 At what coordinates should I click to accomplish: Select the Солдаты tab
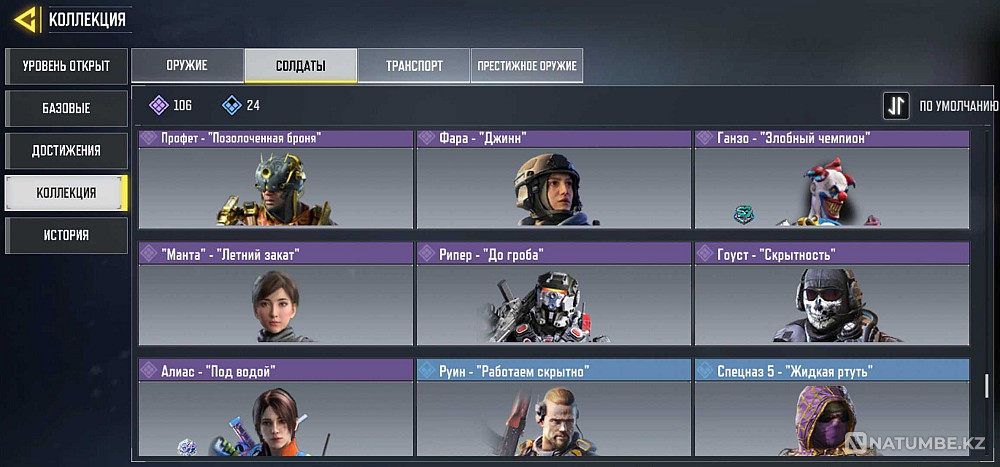[x=300, y=66]
